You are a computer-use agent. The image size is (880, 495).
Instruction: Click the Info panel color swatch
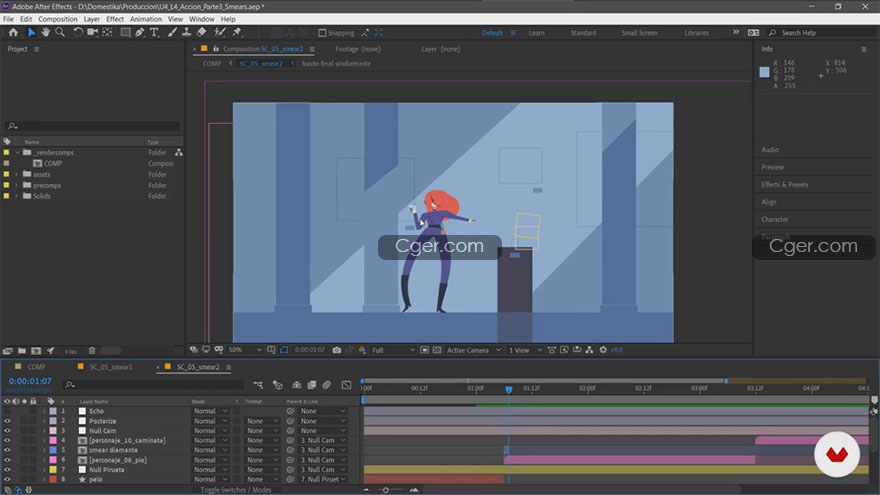tap(764, 72)
